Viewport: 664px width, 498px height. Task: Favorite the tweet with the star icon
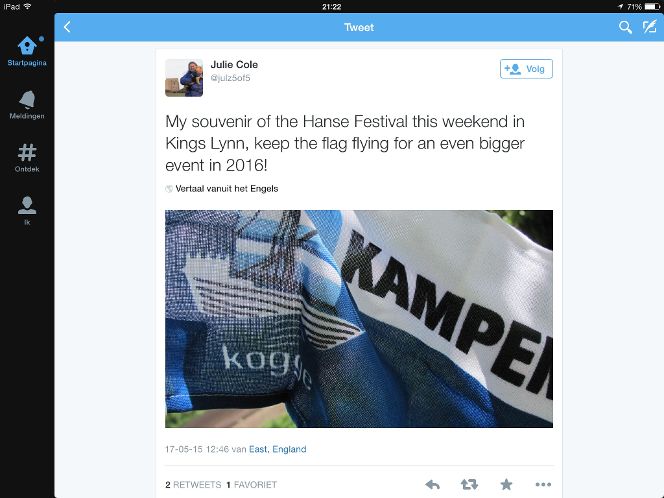(506, 484)
